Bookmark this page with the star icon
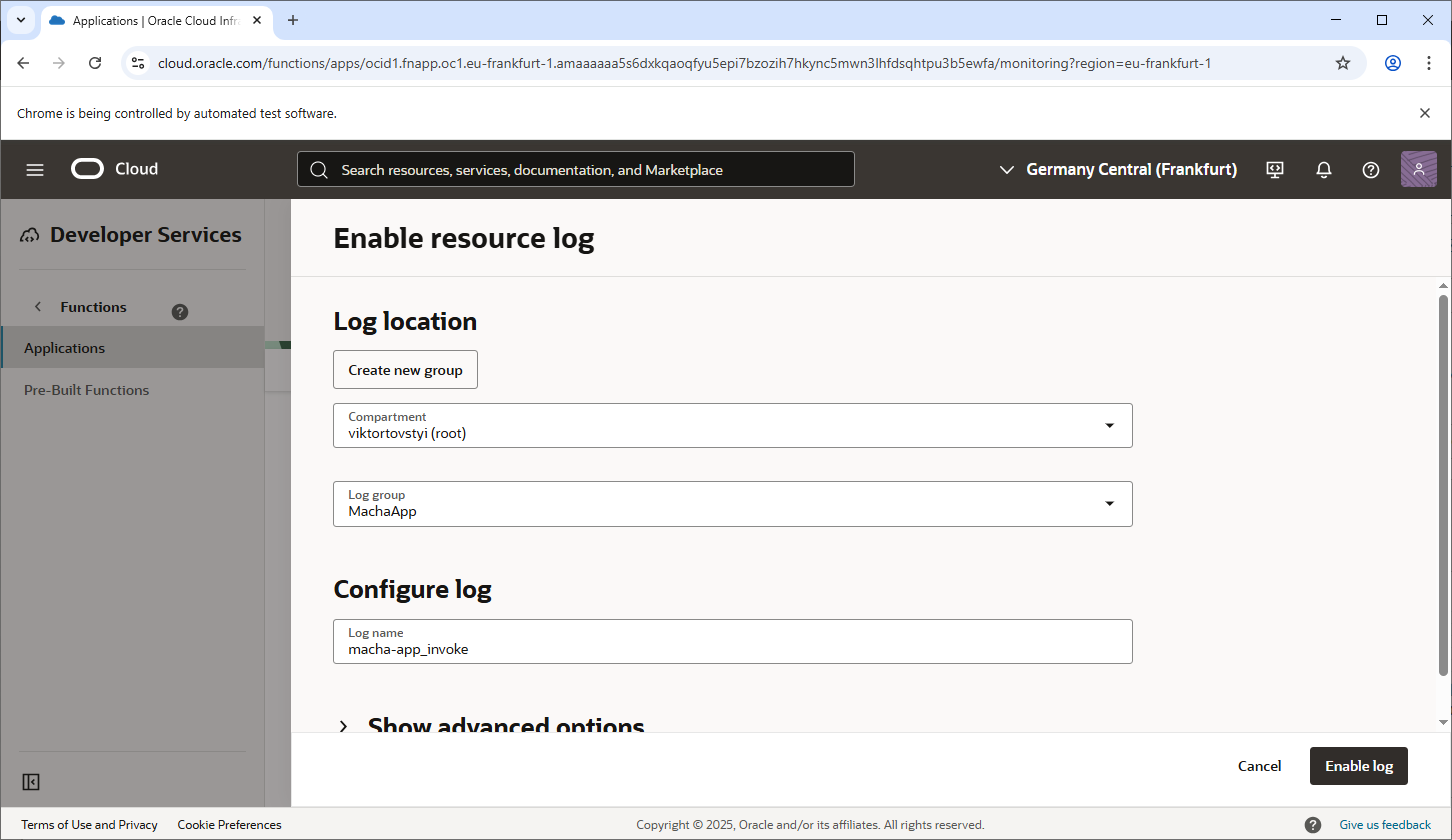 [1343, 63]
